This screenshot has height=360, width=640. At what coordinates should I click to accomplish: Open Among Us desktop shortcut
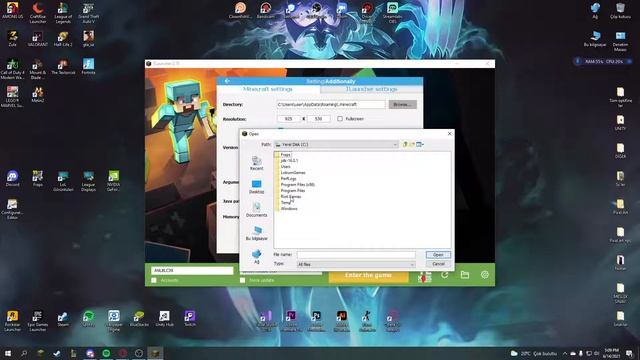[12, 11]
